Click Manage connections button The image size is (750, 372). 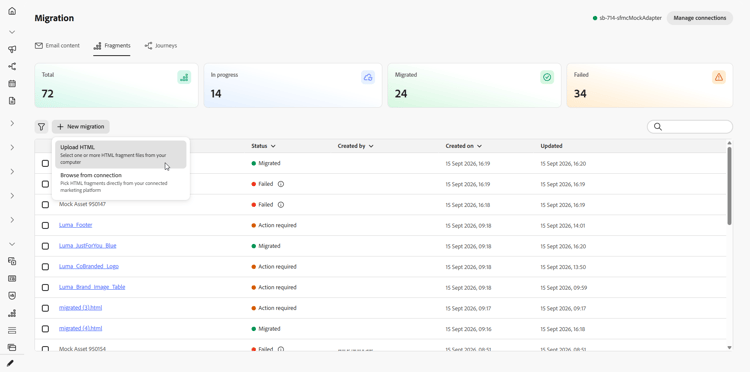pos(700,18)
